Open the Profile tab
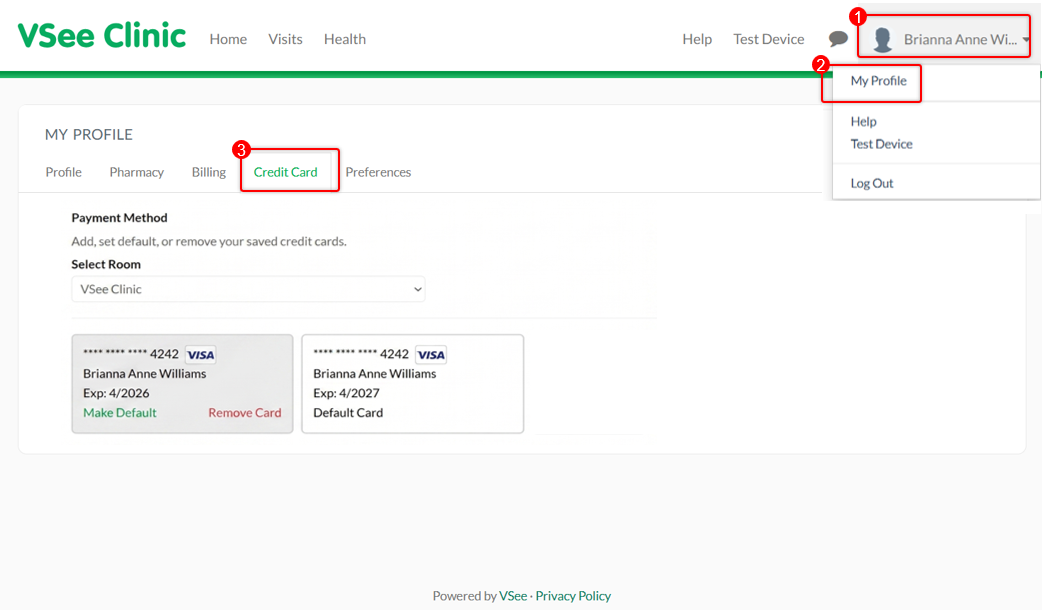This screenshot has width=1042, height=610. point(63,172)
